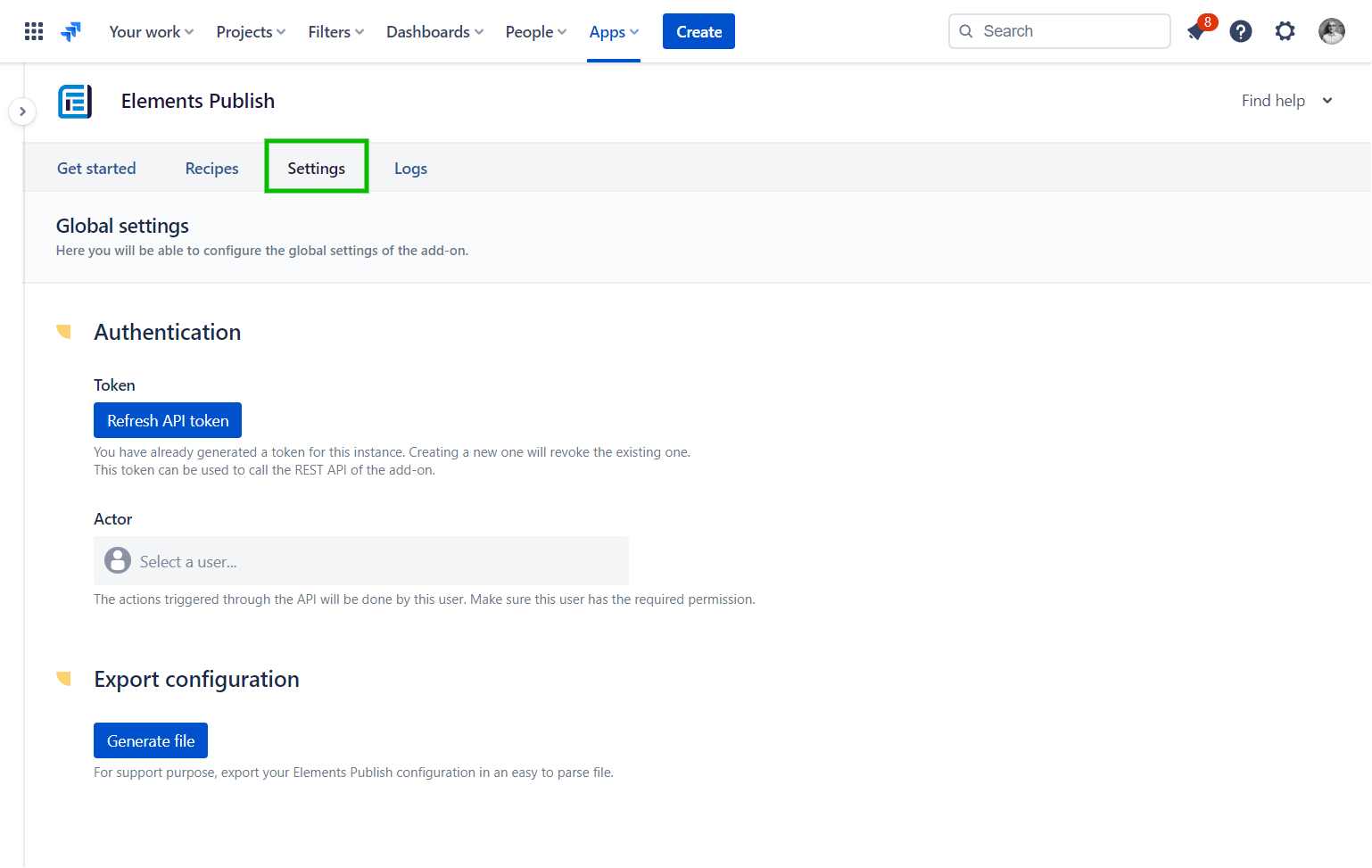Click the Create button

(698, 32)
